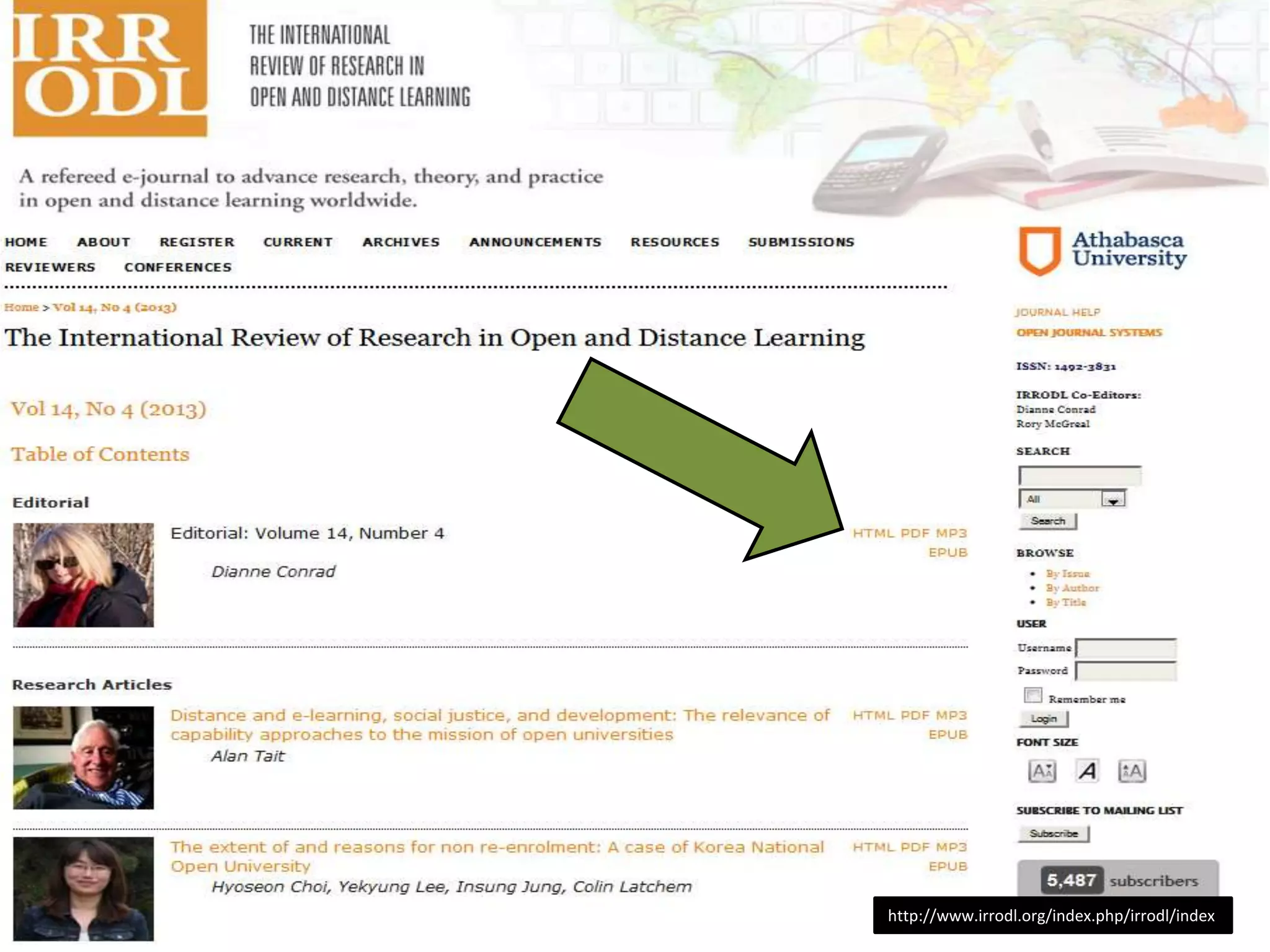Open the JOURNAL HELP link
The height and width of the screenshot is (952, 1270).
click(1058, 312)
